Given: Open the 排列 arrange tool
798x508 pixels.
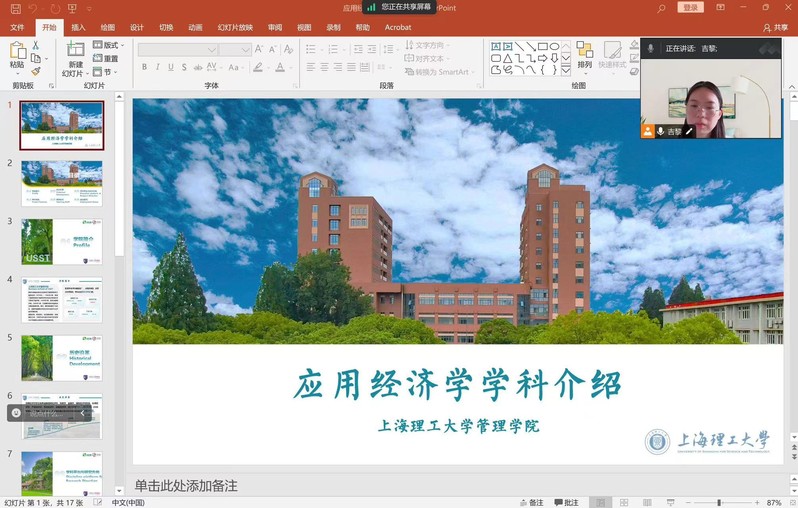Looking at the screenshot, I should coord(584,55).
